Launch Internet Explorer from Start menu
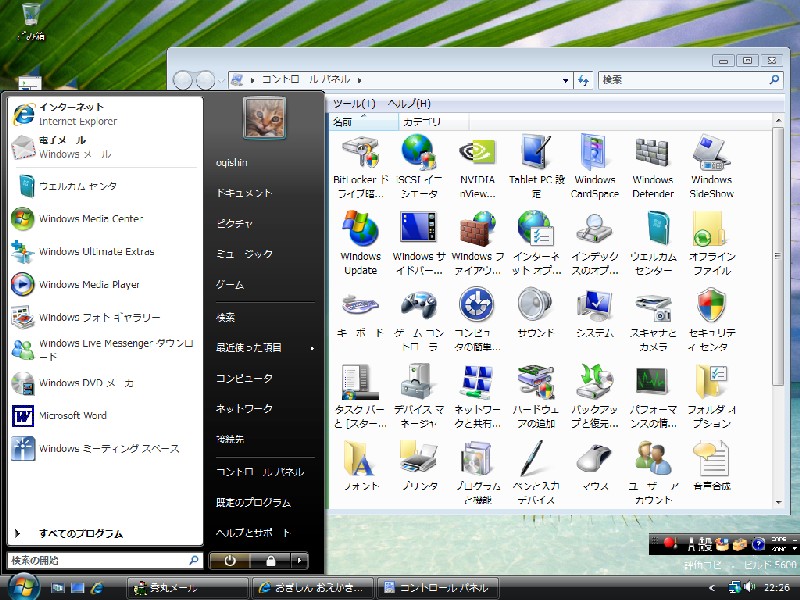800x600 pixels. pos(105,114)
